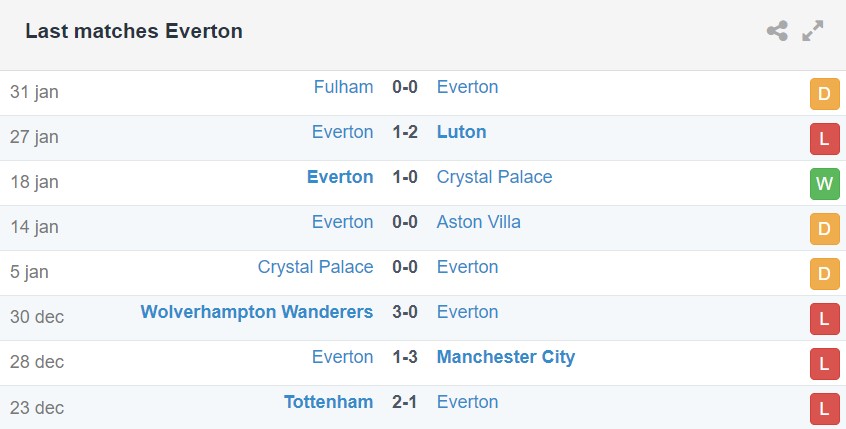The width and height of the screenshot is (846, 429).
Task: Go to the Manchester City team page
Action: tap(505, 357)
